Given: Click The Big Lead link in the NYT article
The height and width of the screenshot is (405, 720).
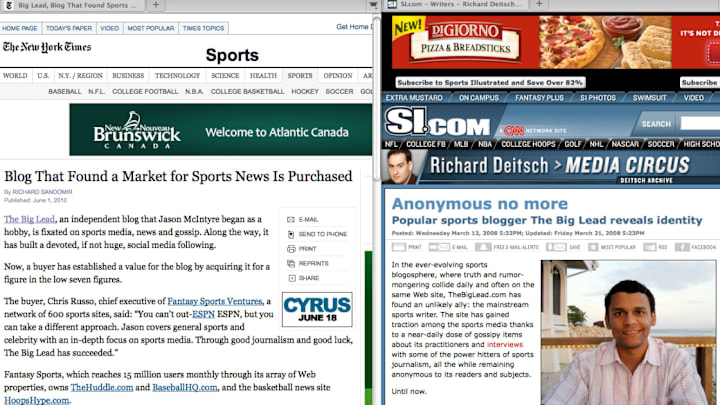Looking at the screenshot, I should coord(29,219).
